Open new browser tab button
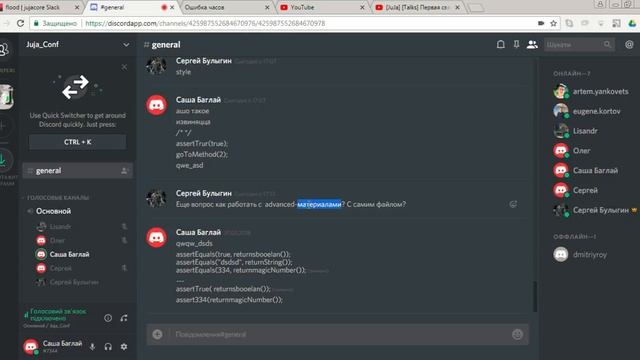Viewport: 640px width, 360px height. coord(475,7)
